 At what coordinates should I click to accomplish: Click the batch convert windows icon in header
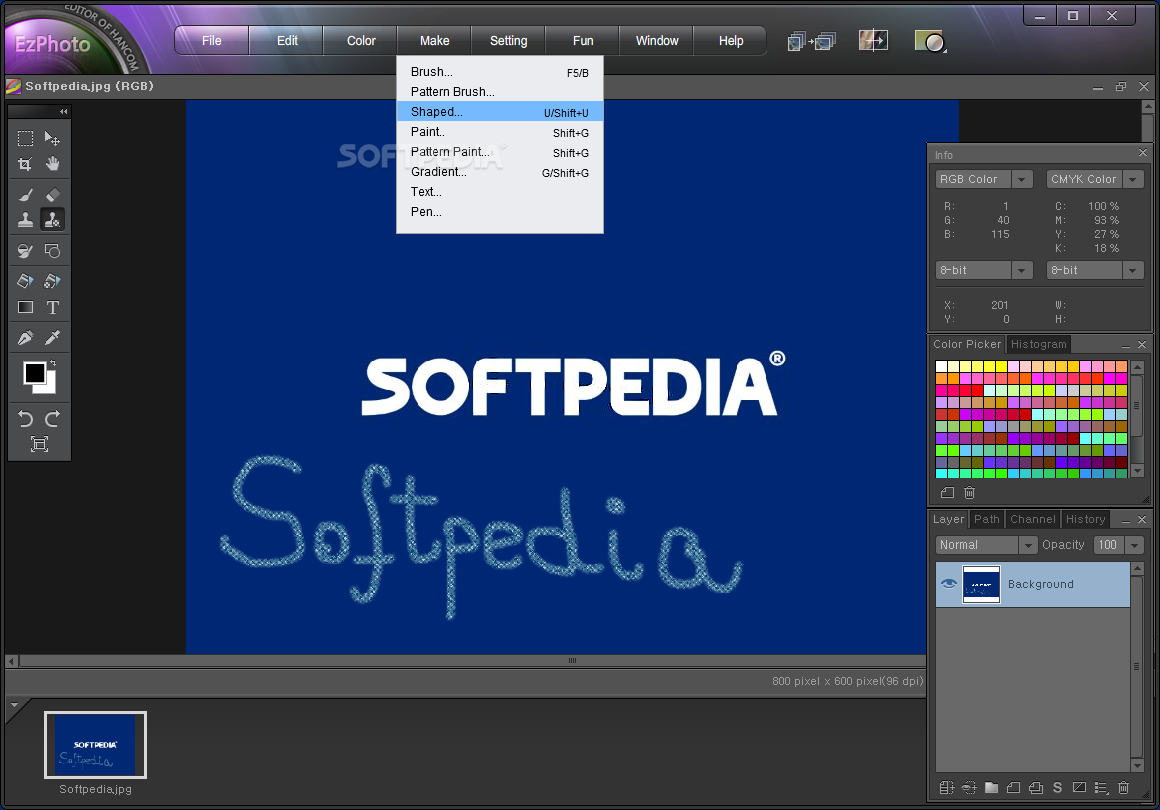[812, 41]
